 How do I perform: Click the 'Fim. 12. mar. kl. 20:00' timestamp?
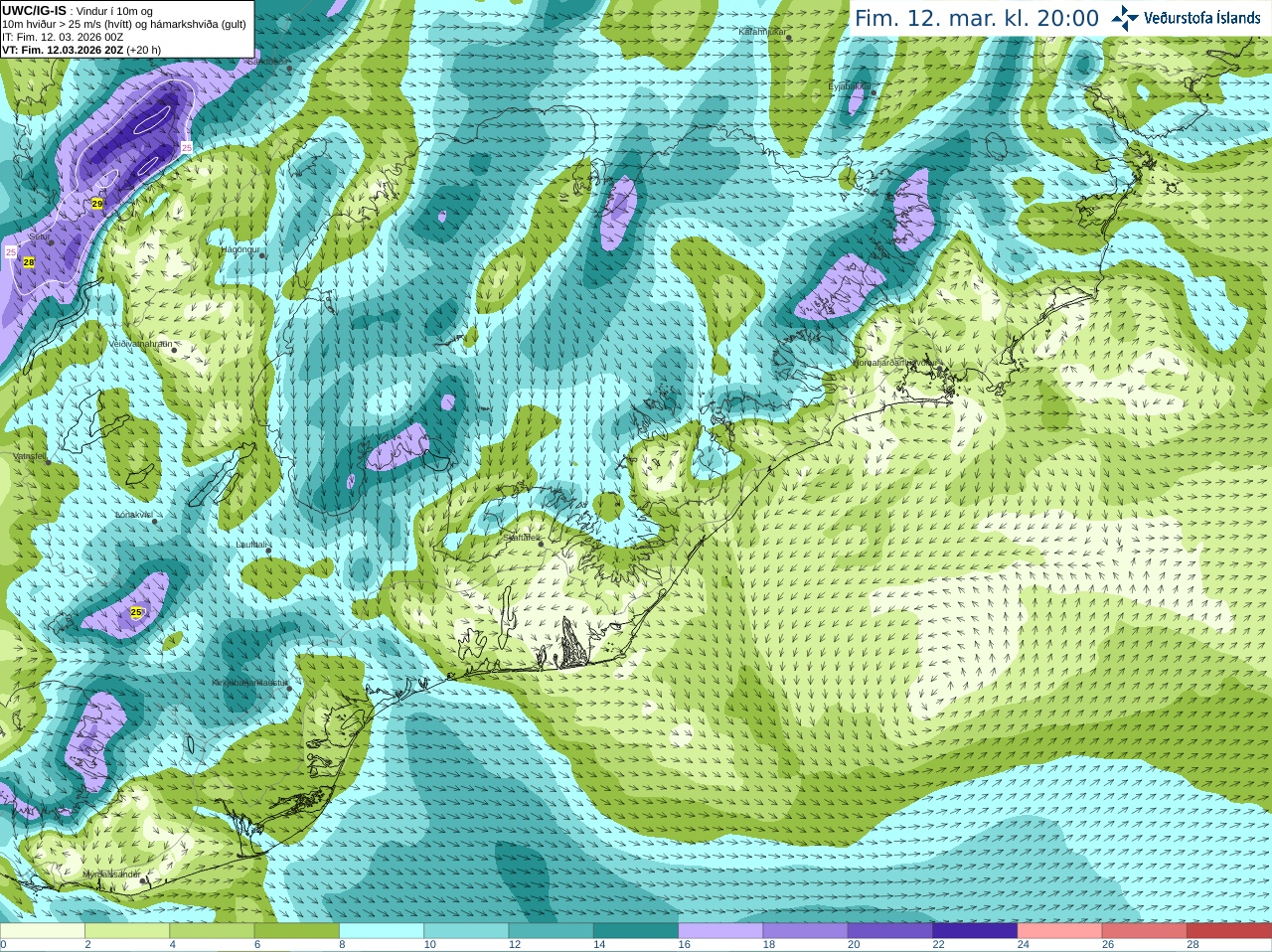pos(977,18)
